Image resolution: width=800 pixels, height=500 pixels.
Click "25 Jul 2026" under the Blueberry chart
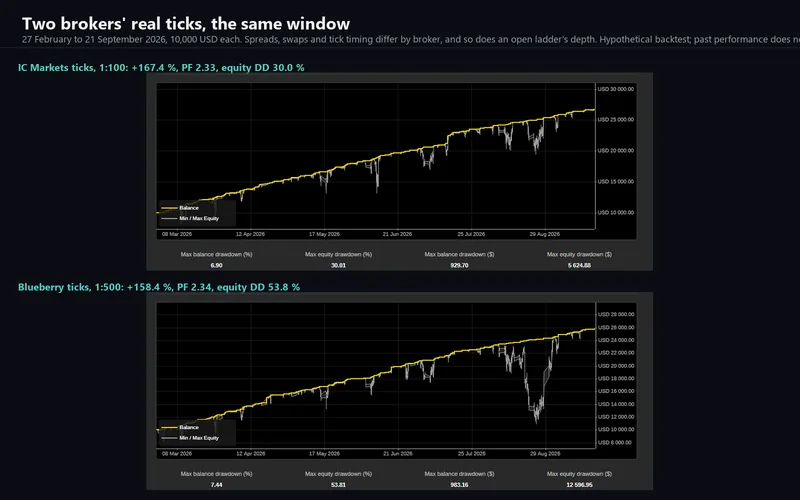click(471, 454)
